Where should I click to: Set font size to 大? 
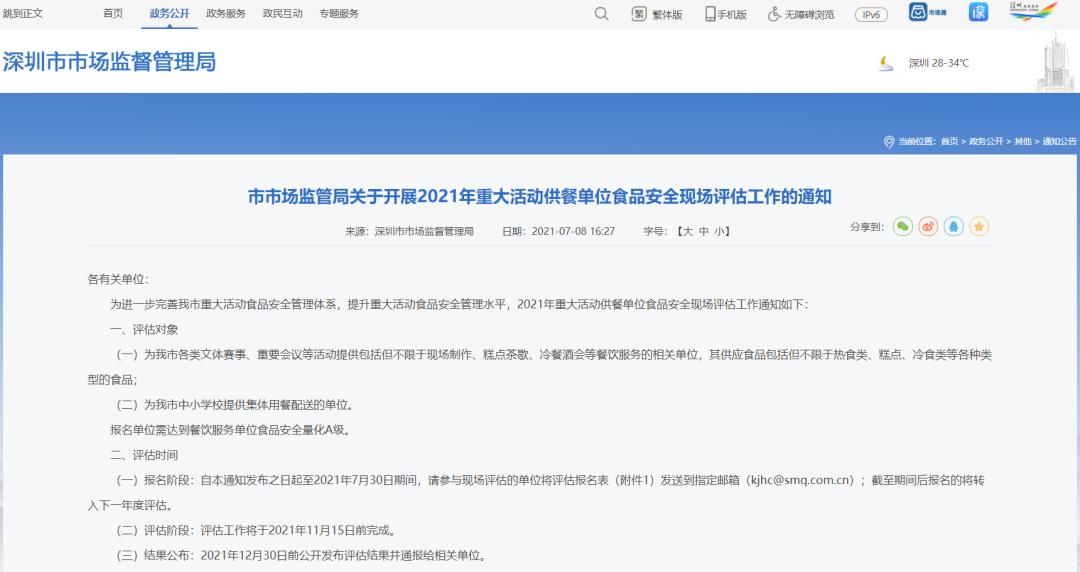pos(685,231)
